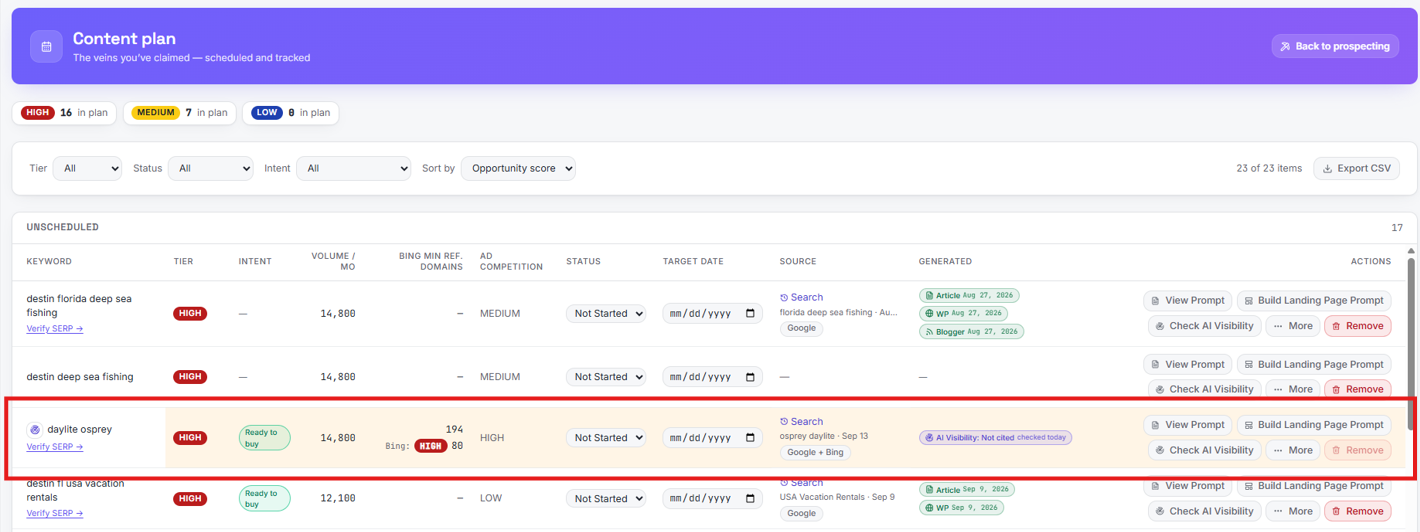This screenshot has width=1420, height=532.
Task: Change status for destin florida deep sea fishing
Action: point(606,313)
